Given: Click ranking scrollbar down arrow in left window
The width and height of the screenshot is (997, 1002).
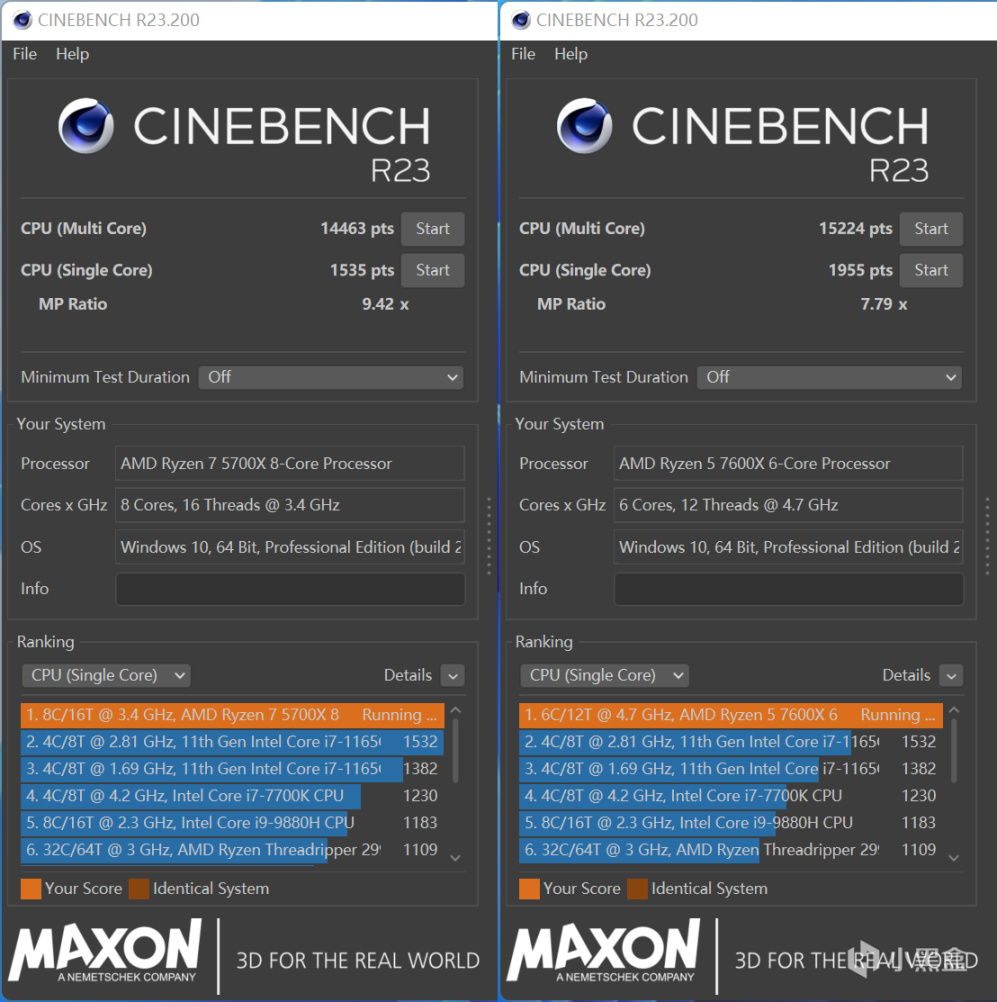Looking at the screenshot, I should coord(456,858).
